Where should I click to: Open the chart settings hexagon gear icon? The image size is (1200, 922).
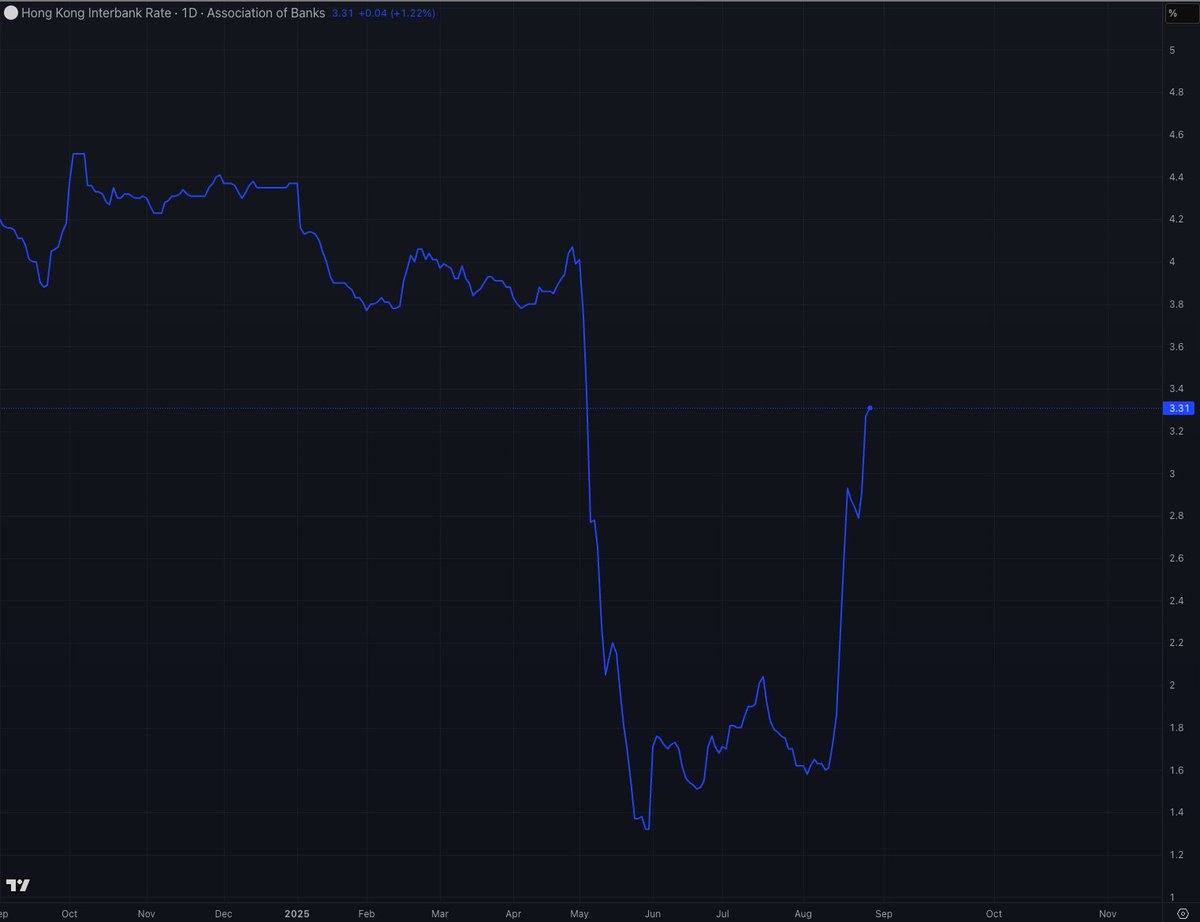pyautogui.click(x=1181, y=914)
